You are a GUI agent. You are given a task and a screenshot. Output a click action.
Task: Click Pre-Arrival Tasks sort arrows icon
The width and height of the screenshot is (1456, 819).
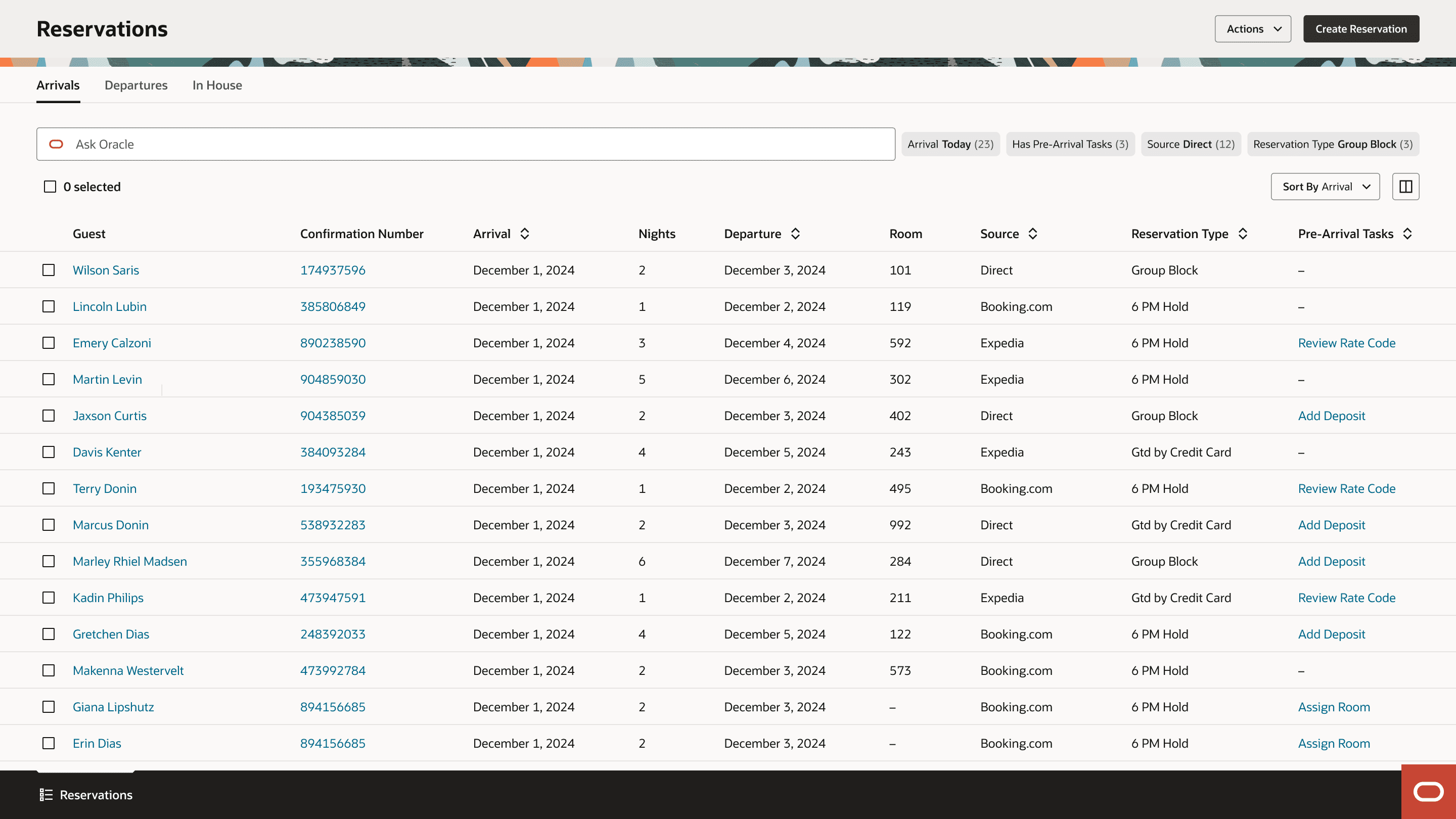point(1407,234)
